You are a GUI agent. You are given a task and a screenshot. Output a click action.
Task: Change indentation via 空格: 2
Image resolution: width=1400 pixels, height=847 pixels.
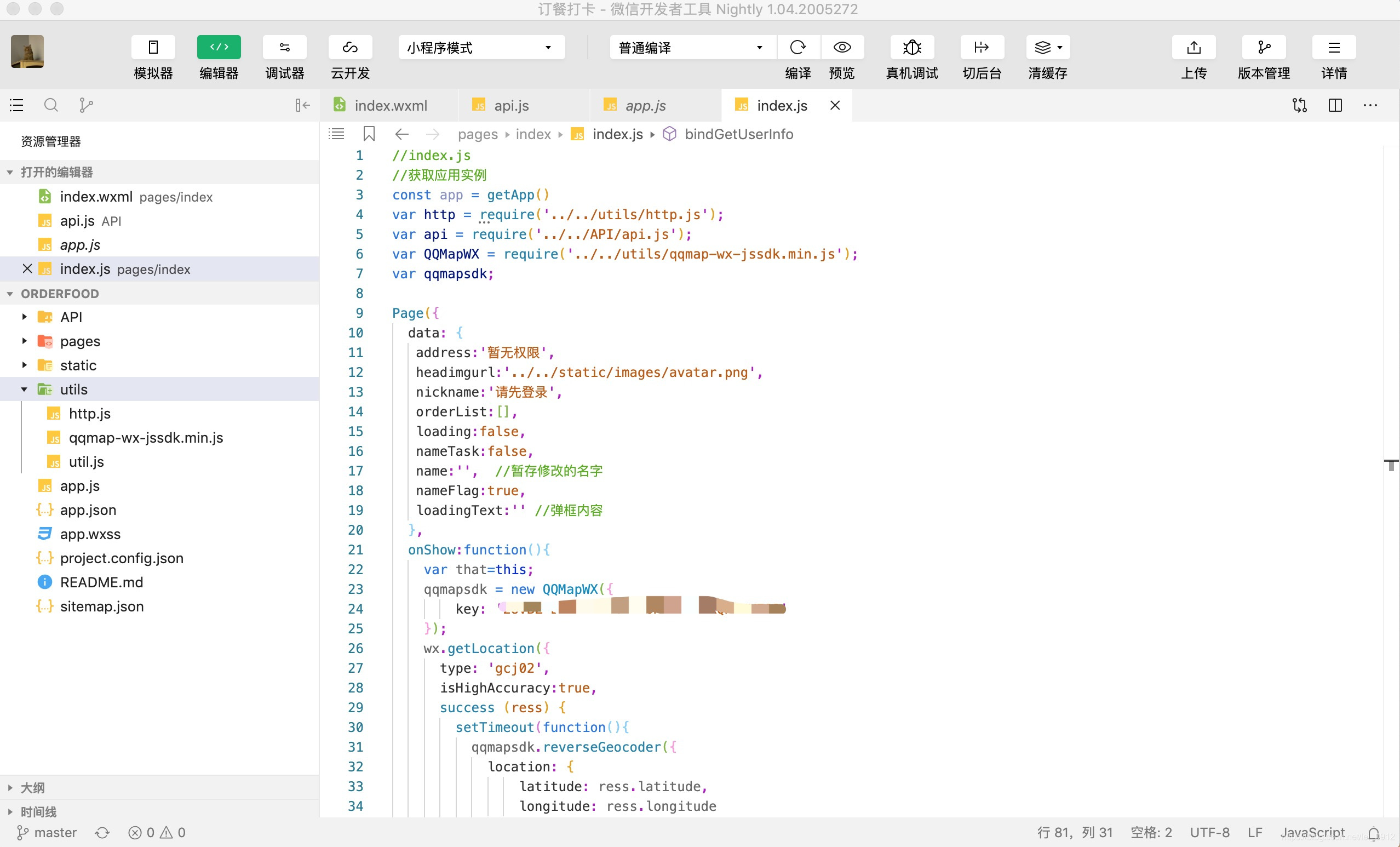[x=1151, y=833]
